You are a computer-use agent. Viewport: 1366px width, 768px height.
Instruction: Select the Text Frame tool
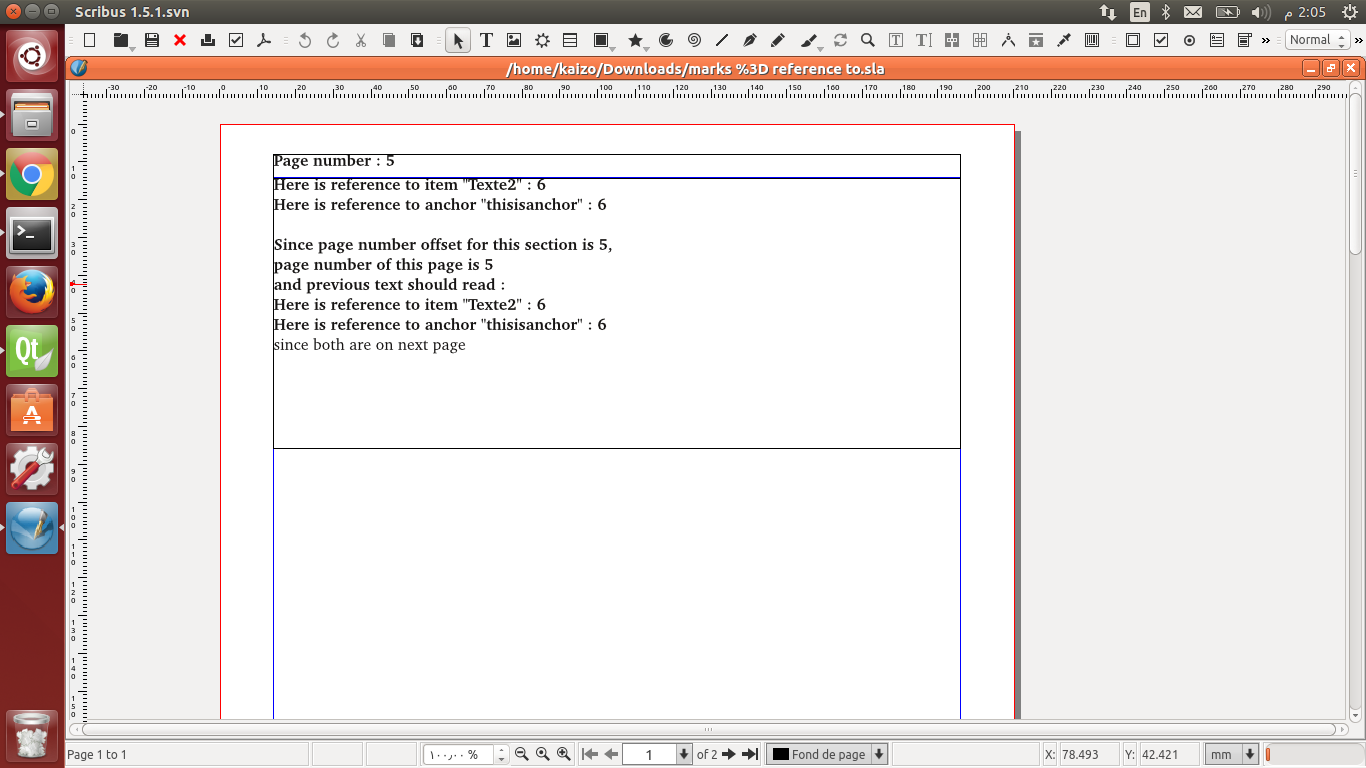(x=486, y=40)
